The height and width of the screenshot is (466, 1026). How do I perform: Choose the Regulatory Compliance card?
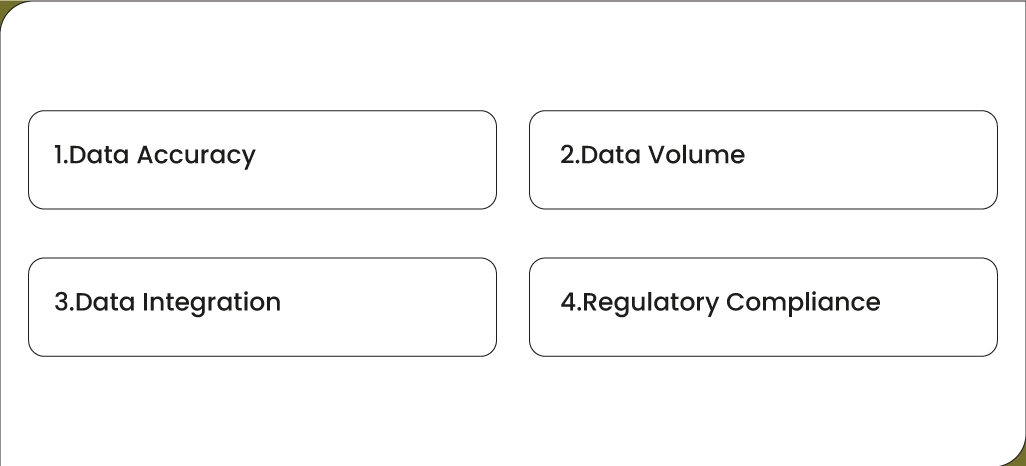point(763,307)
